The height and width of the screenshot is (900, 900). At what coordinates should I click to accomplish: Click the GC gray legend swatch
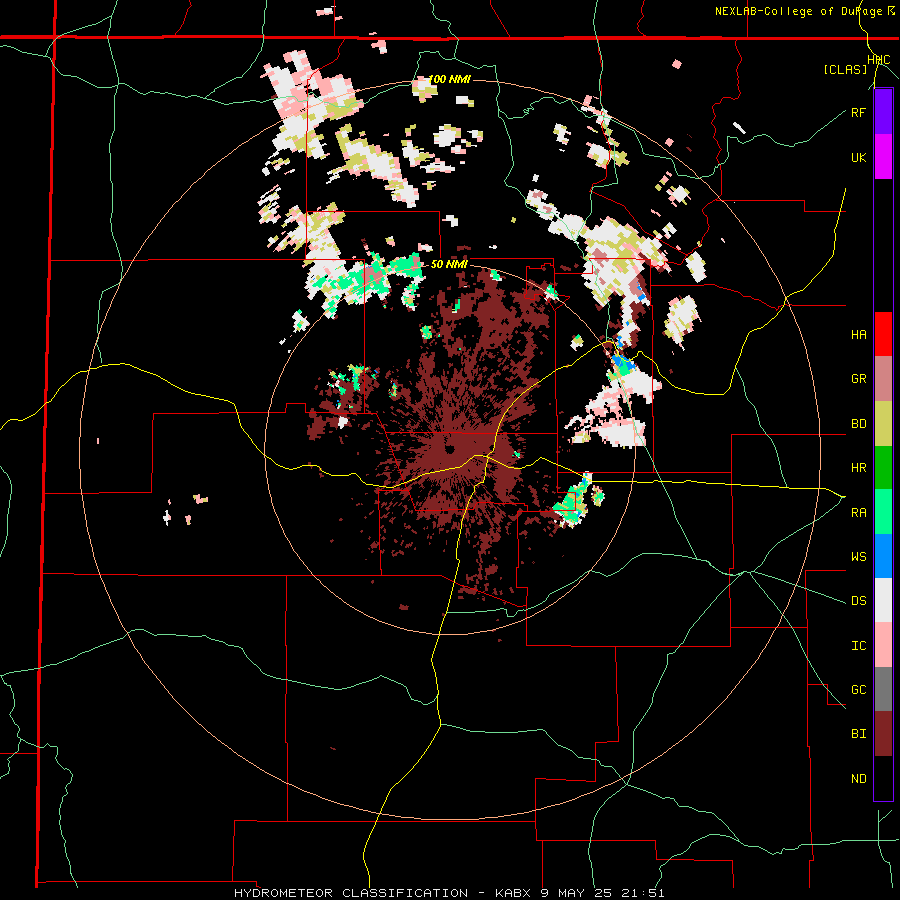[x=883, y=689]
